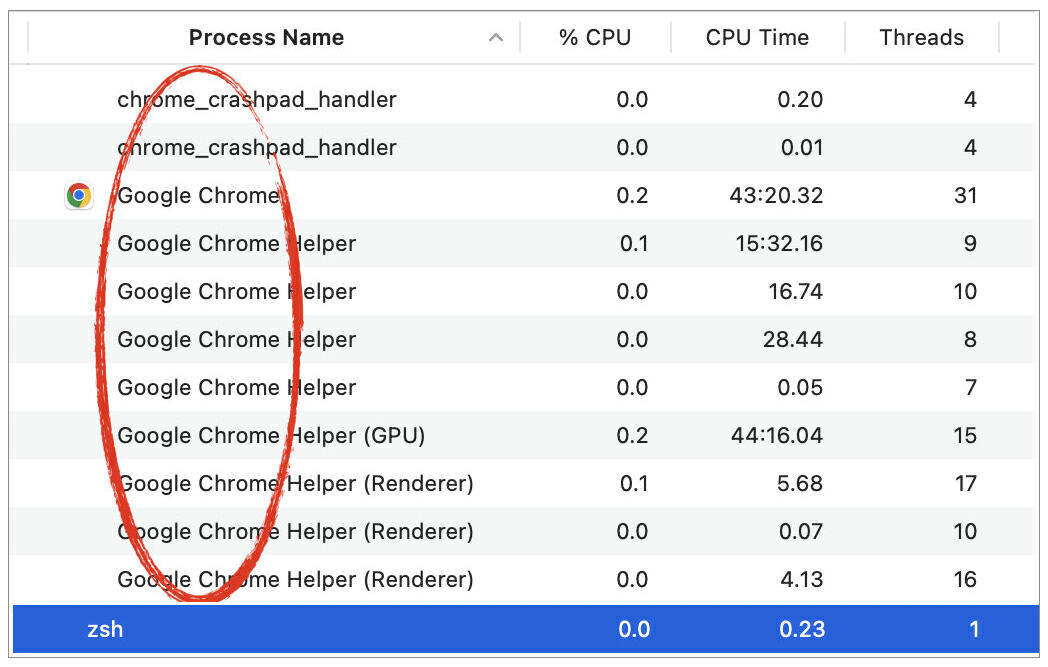The image size is (1048, 667).
Task: Select the Renderer helper with CPU Time 0.07
Action: [295, 532]
